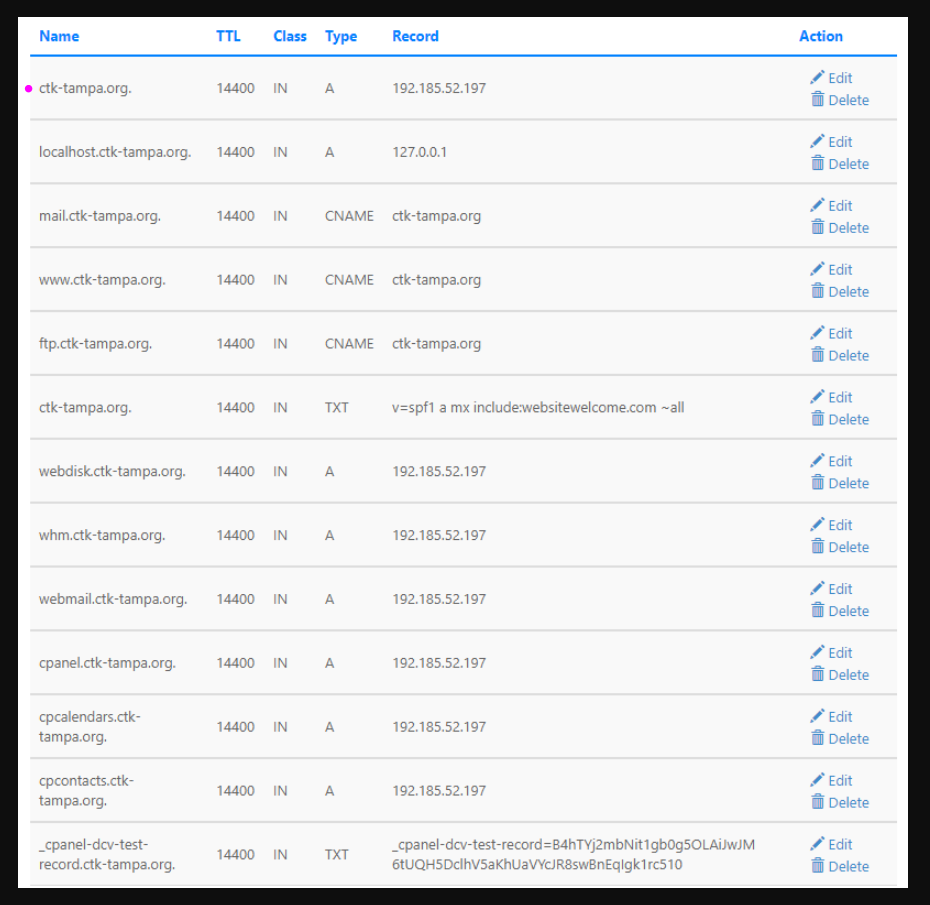Click Edit link for _cpanel-dcv-test-record row
Viewport: 930px width, 905px height.
[839, 845]
